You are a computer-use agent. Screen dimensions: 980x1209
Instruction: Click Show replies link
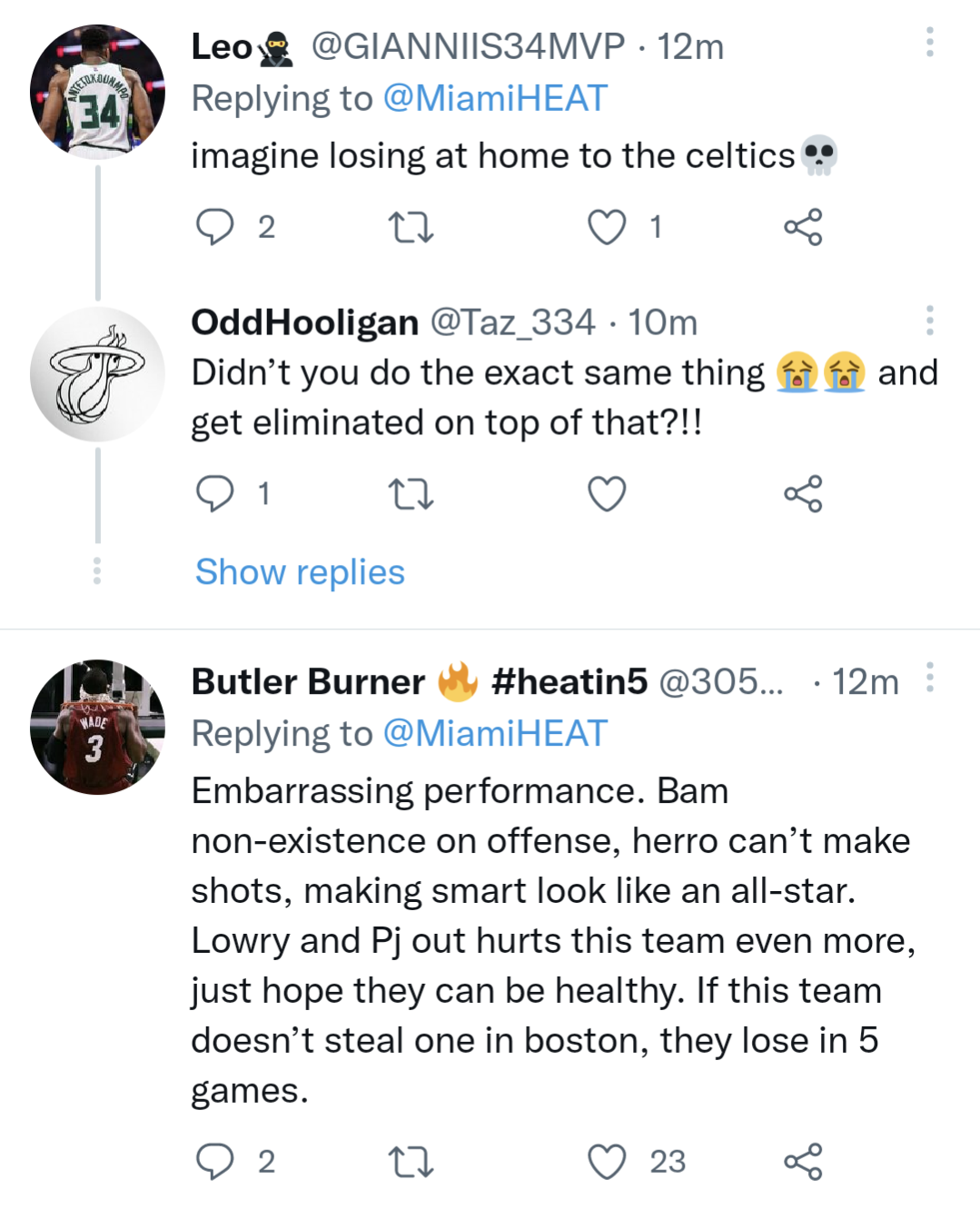pos(300,572)
